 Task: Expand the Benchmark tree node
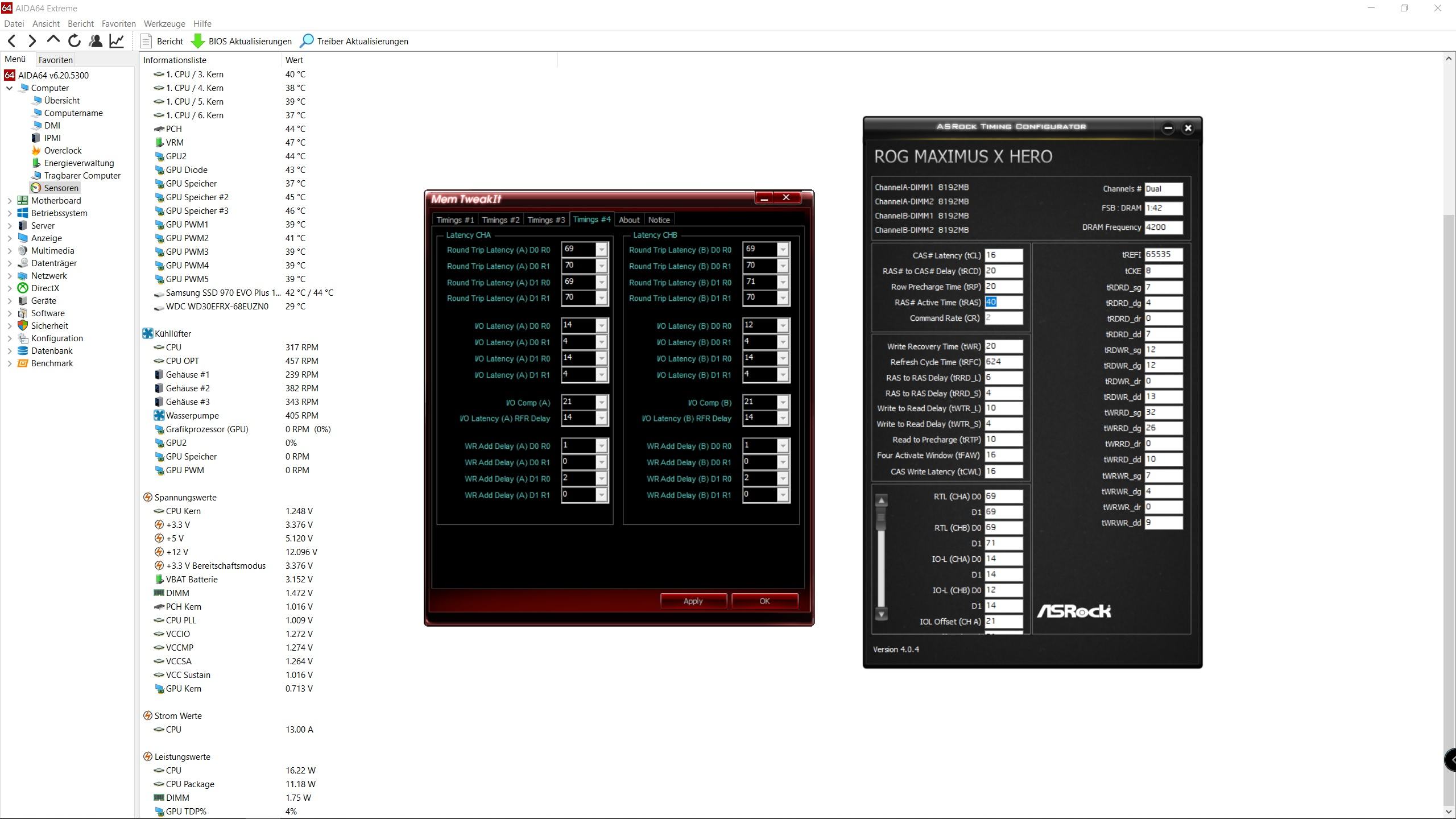9,363
